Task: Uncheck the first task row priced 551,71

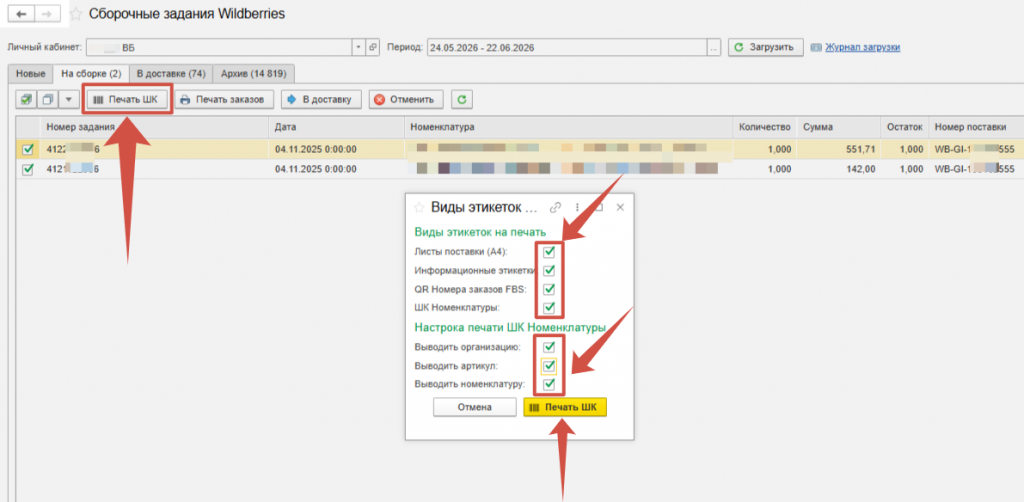Action: pos(28,149)
